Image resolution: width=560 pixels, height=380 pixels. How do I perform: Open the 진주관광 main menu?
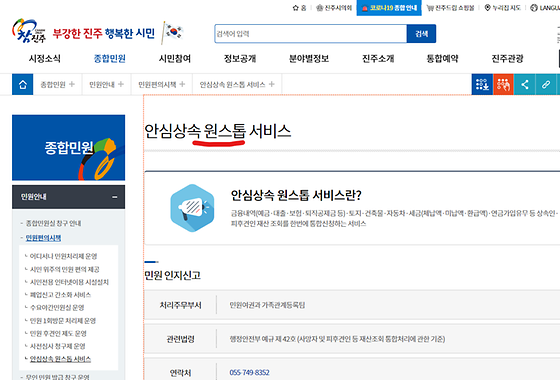[508, 59]
